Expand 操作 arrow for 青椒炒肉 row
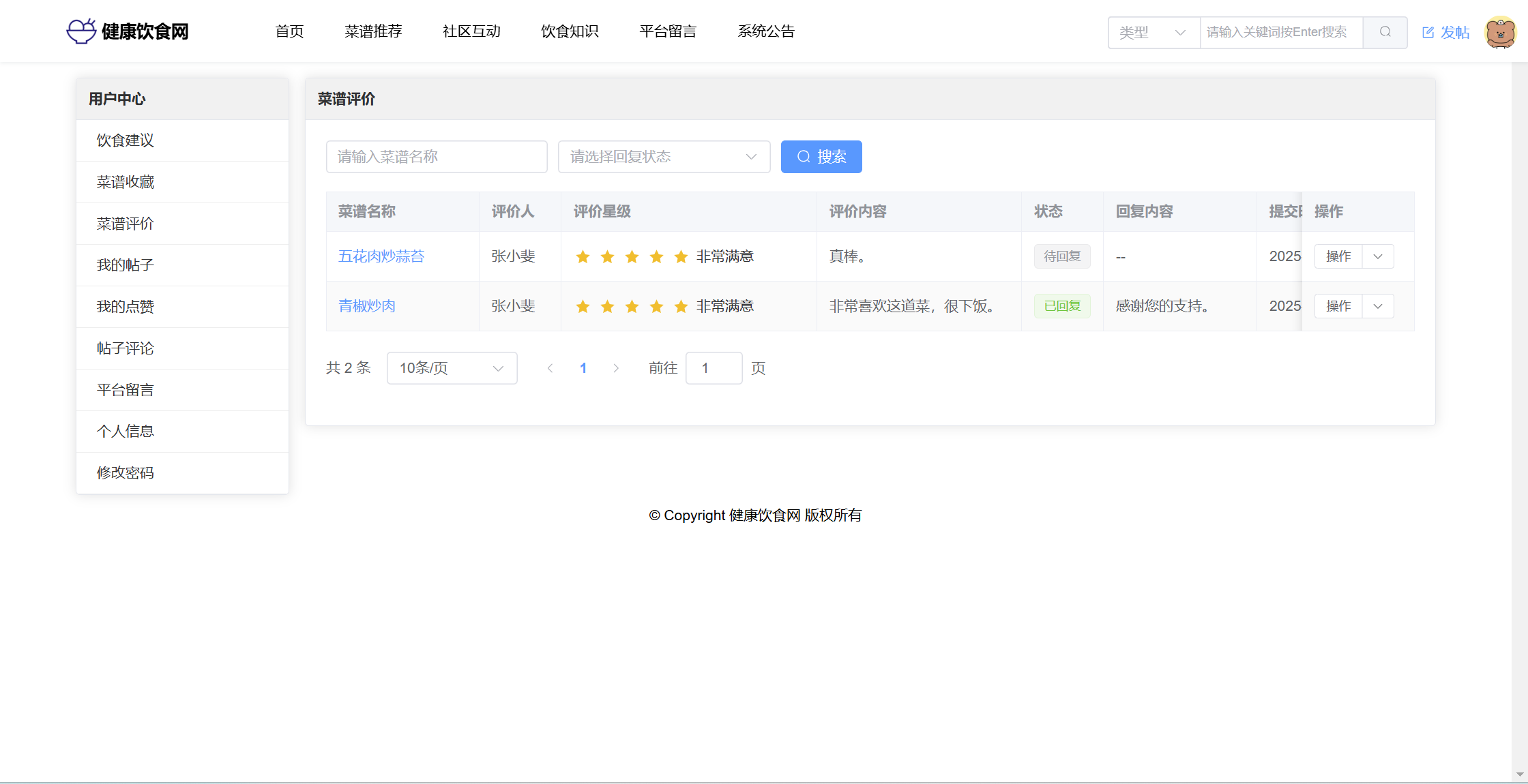1528x784 pixels. click(1378, 306)
